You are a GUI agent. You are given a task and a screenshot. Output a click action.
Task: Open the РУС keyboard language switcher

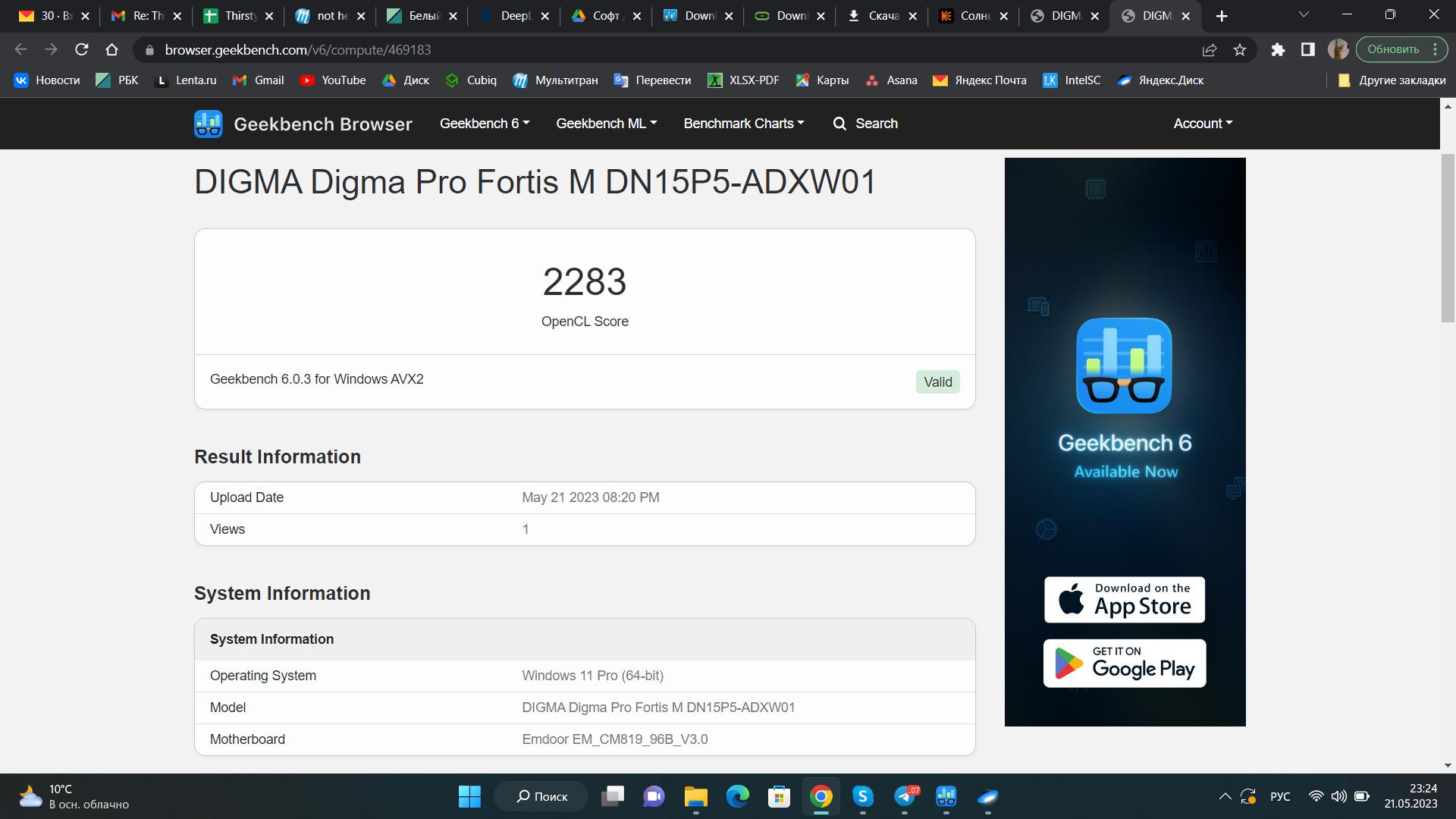click(x=1280, y=796)
